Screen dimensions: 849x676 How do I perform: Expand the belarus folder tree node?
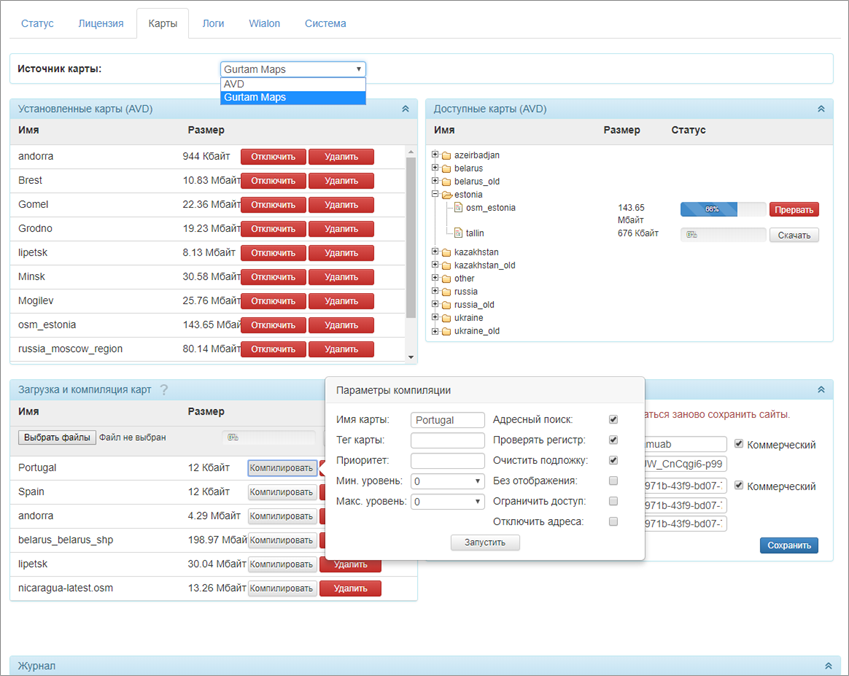click(435, 169)
